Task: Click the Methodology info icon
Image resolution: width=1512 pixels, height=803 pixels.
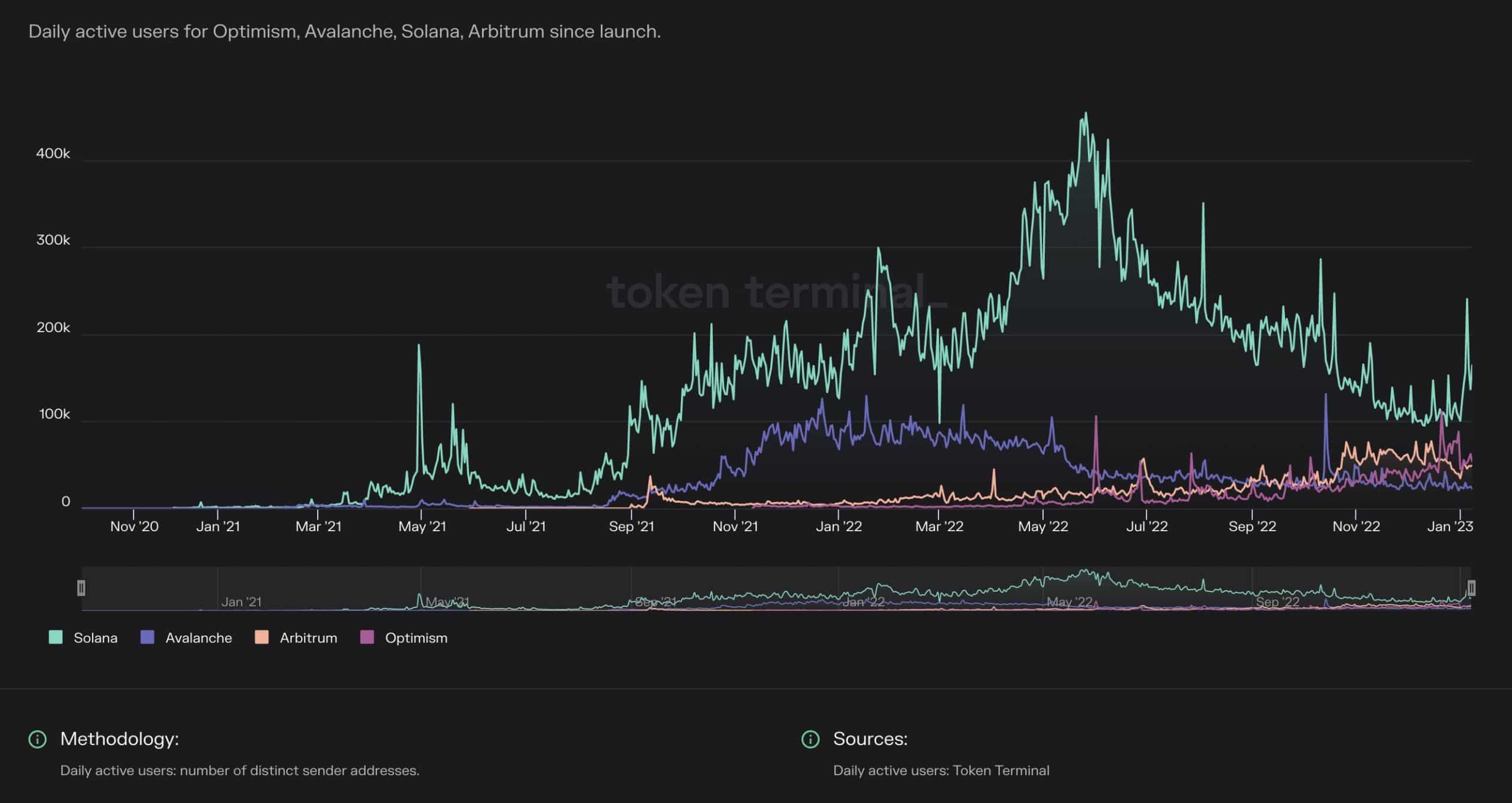Action: (x=37, y=739)
